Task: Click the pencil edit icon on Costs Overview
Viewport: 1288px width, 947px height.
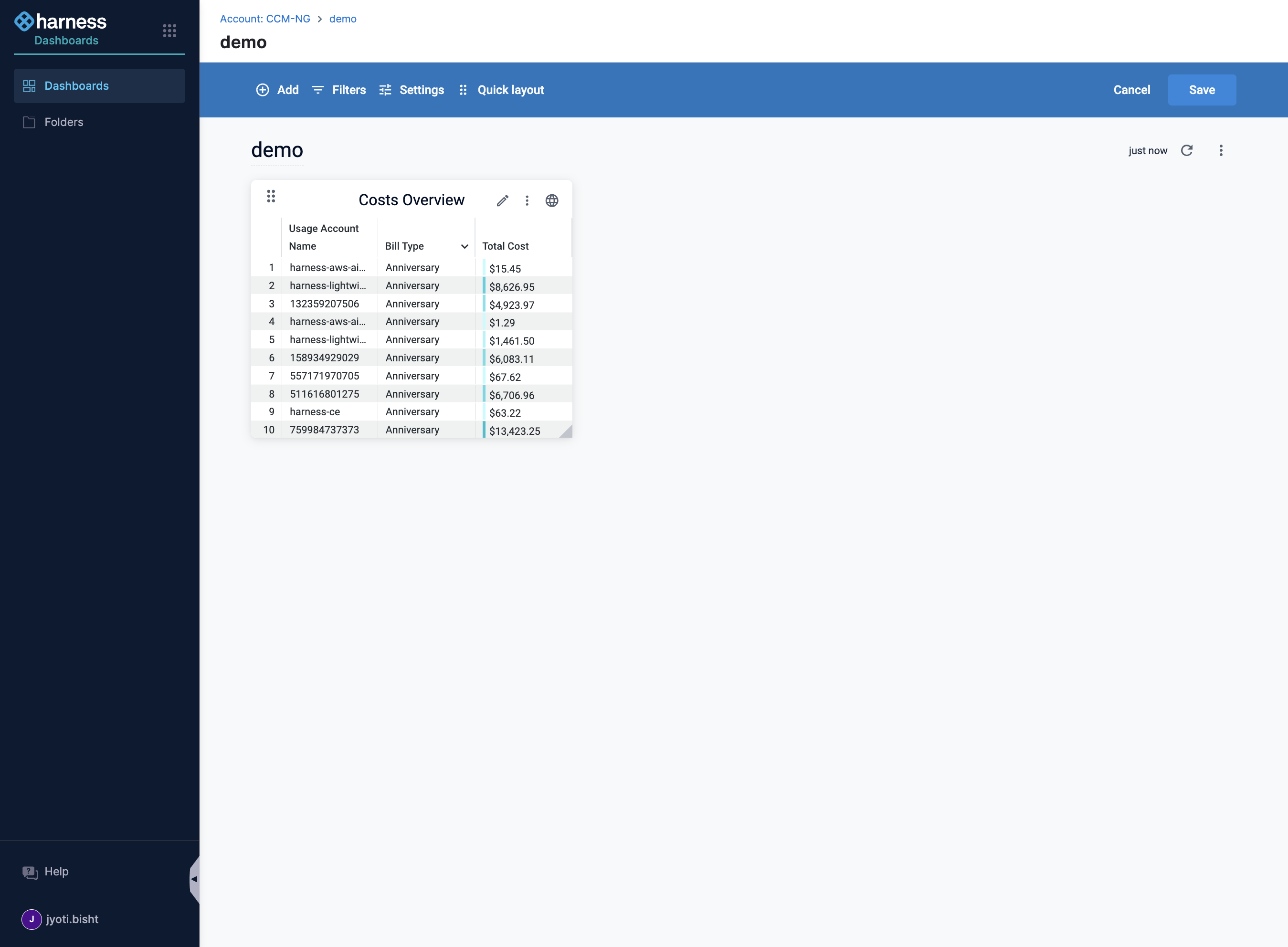Action: point(503,200)
